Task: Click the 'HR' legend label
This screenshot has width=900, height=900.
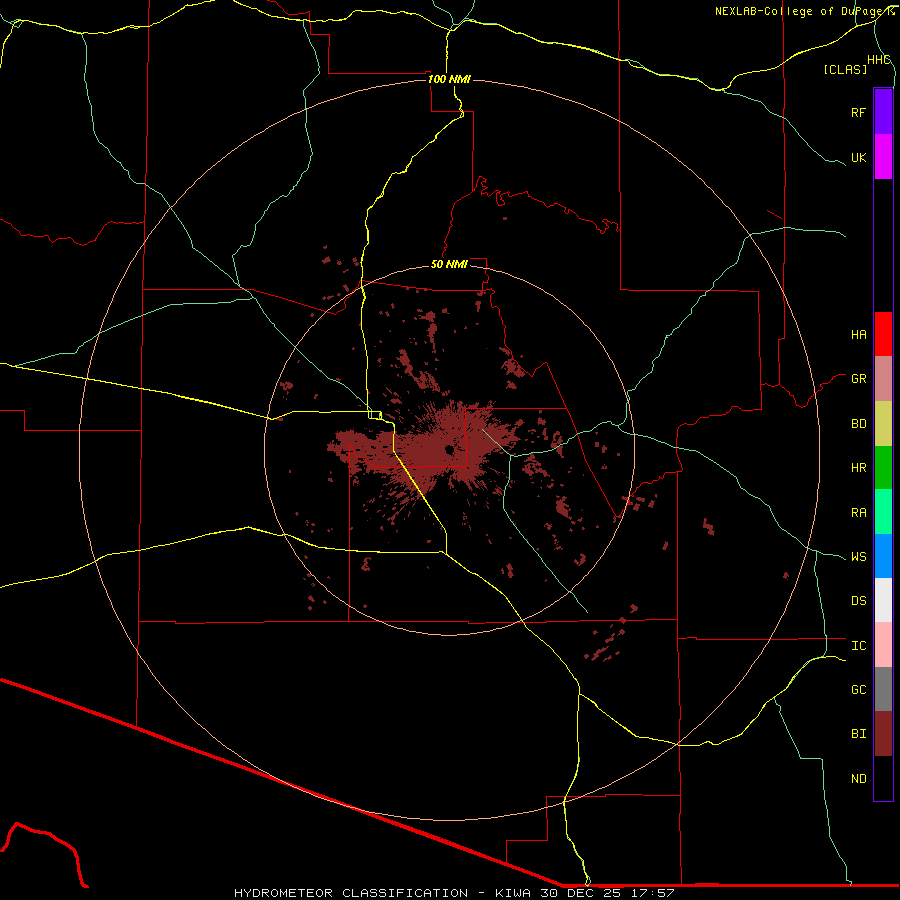Action: pyautogui.click(x=859, y=468)
